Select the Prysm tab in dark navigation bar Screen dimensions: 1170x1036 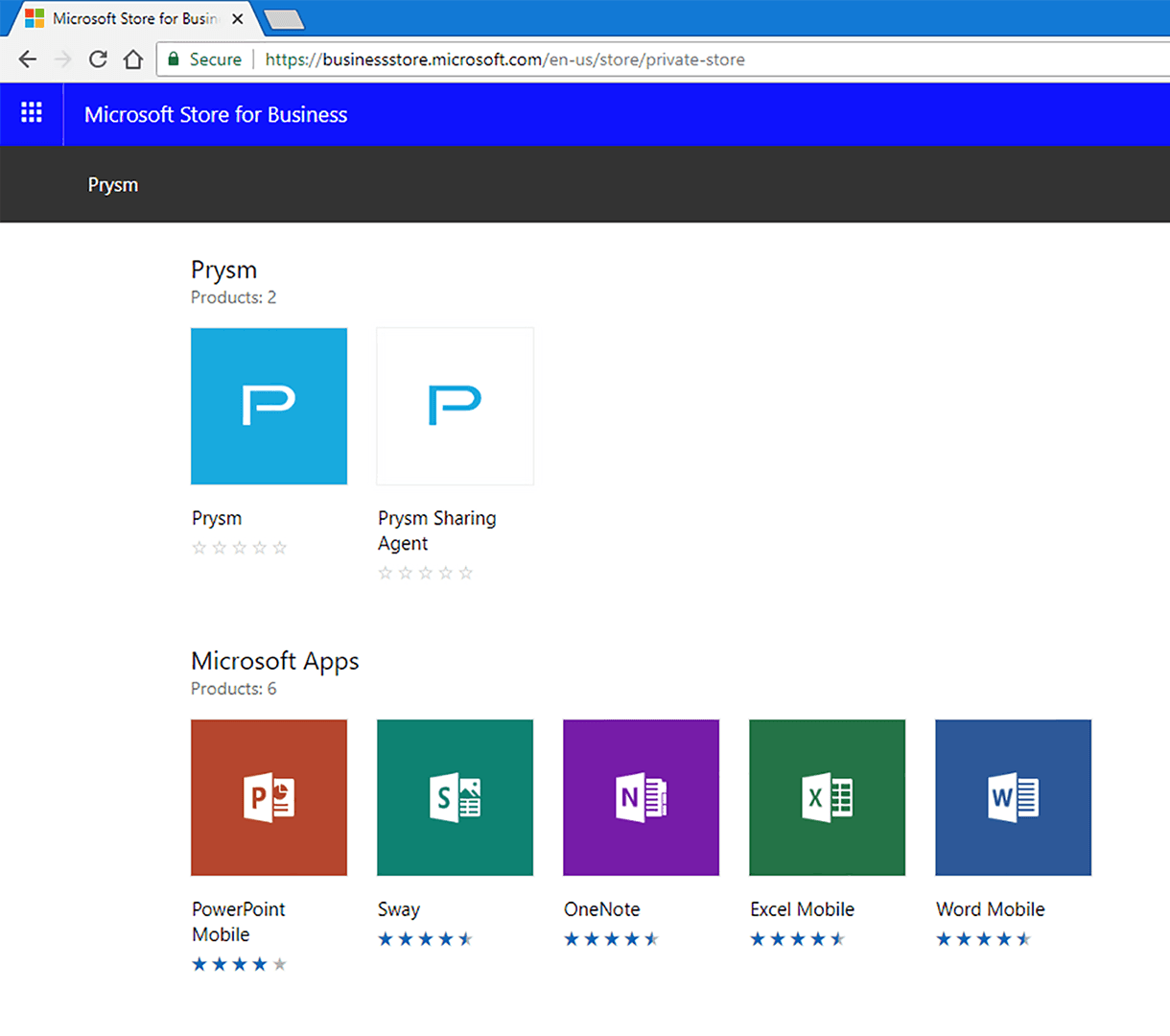(x=113, y=185)
